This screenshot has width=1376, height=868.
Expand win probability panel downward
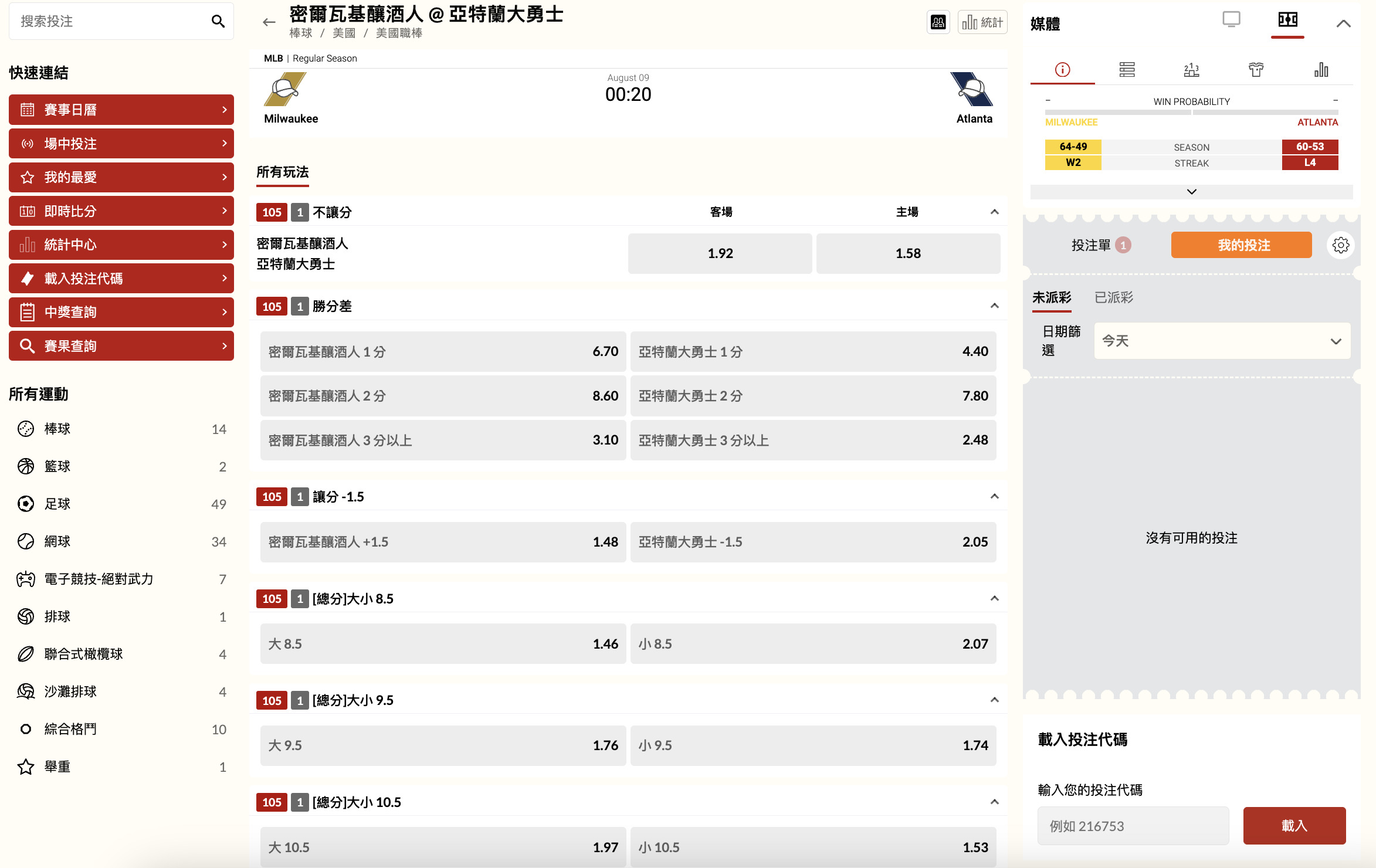point(1191,192)
